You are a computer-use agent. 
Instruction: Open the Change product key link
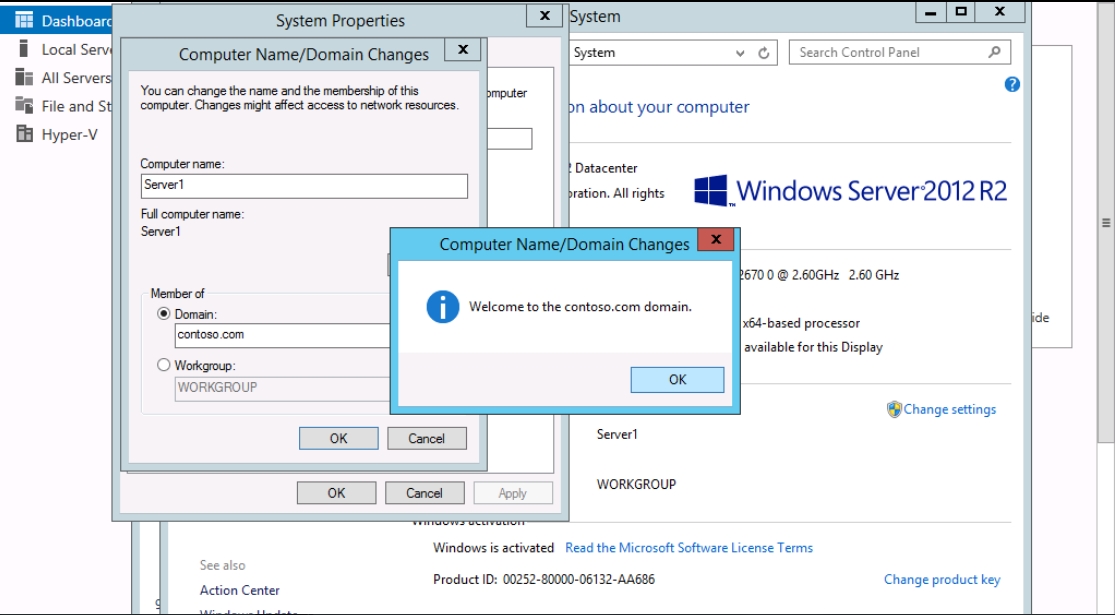pos(942,579)
